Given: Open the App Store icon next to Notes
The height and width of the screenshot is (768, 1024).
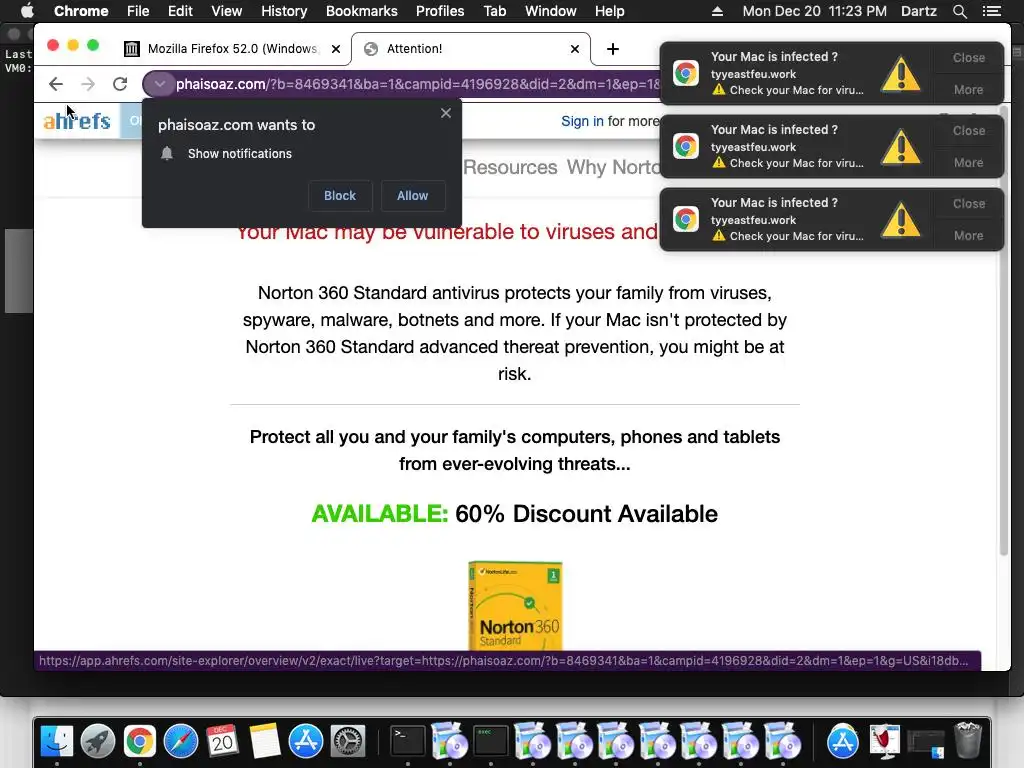Looking at the screenshot, I should (306, 741).
